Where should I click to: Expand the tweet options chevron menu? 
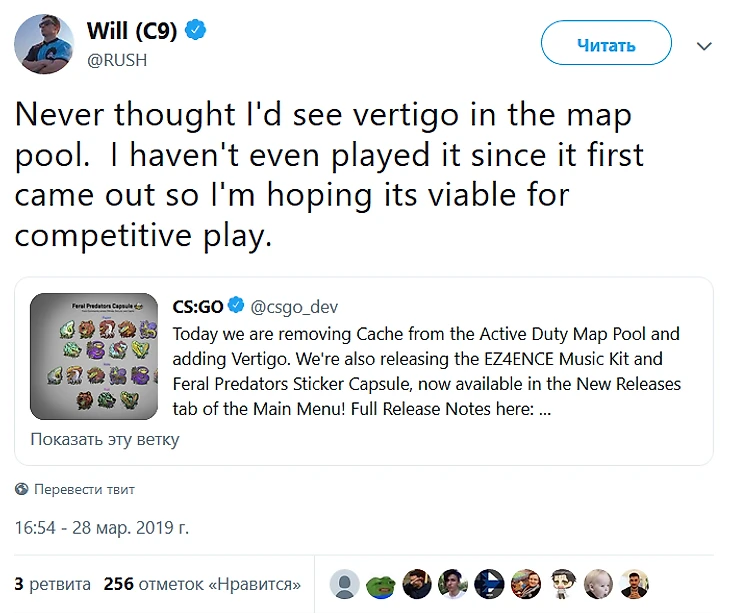[704, 46]
